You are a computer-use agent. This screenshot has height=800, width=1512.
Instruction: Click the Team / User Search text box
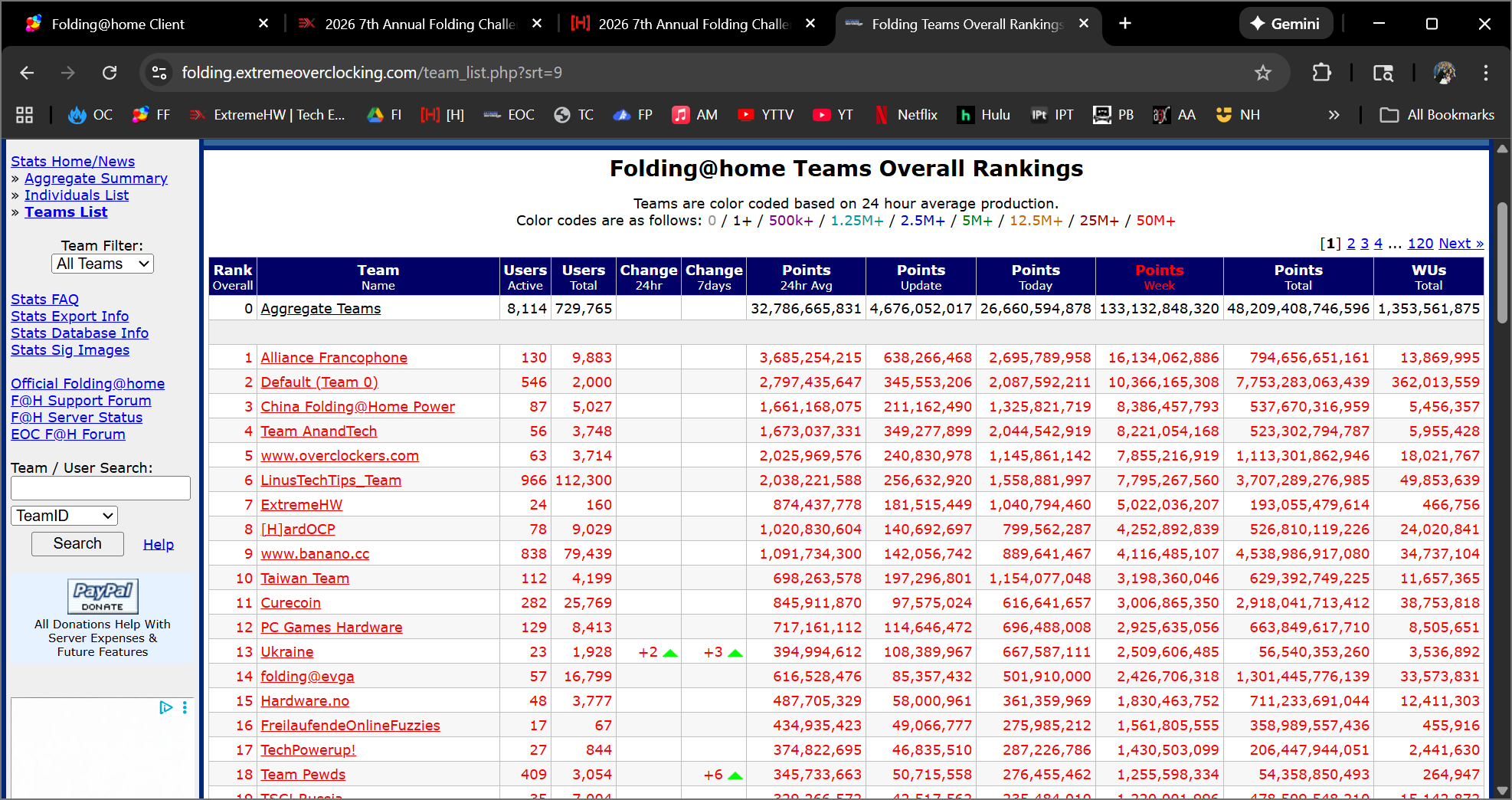click(100, 488)
